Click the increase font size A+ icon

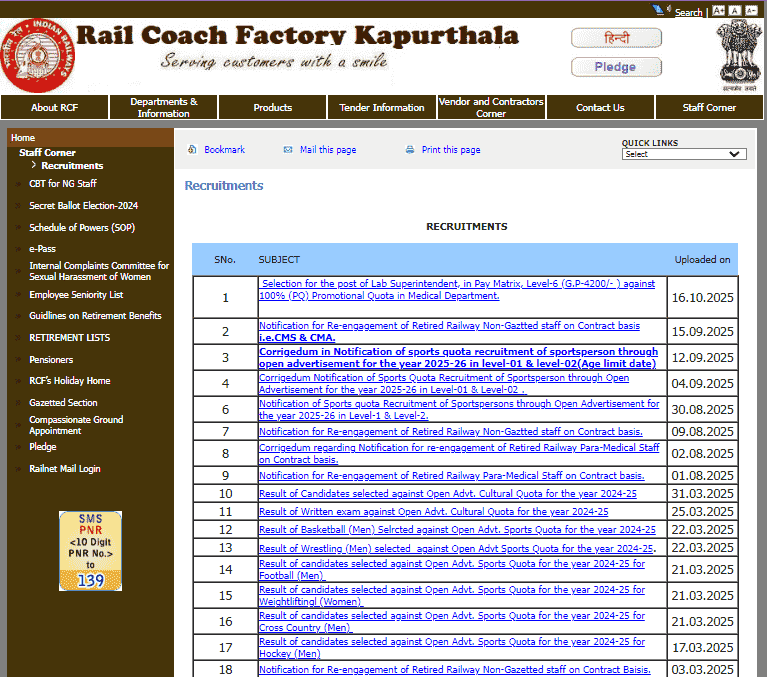click(718, 11)
